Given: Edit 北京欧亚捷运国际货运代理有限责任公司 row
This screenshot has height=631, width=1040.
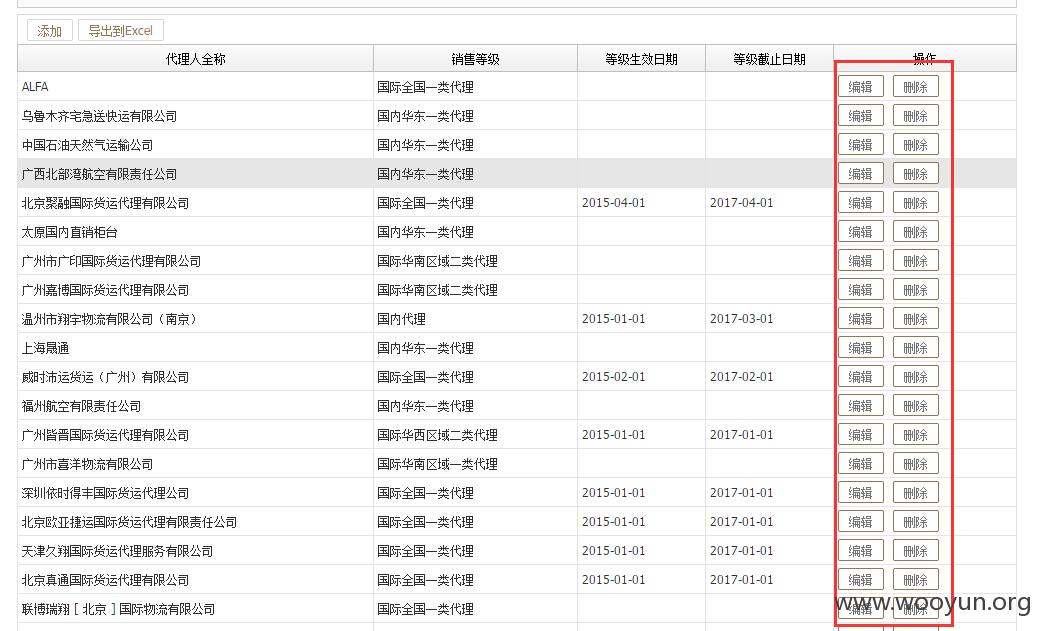Looking at the screenshot, I should tap(860, 522).
